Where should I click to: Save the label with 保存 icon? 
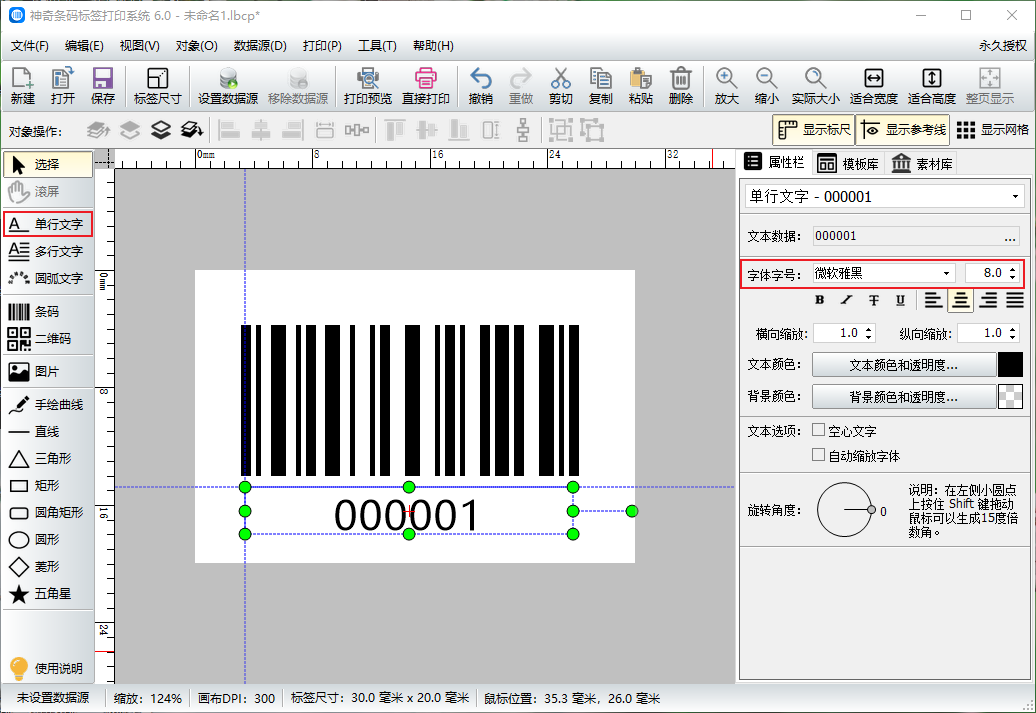(x=102, y=86)
